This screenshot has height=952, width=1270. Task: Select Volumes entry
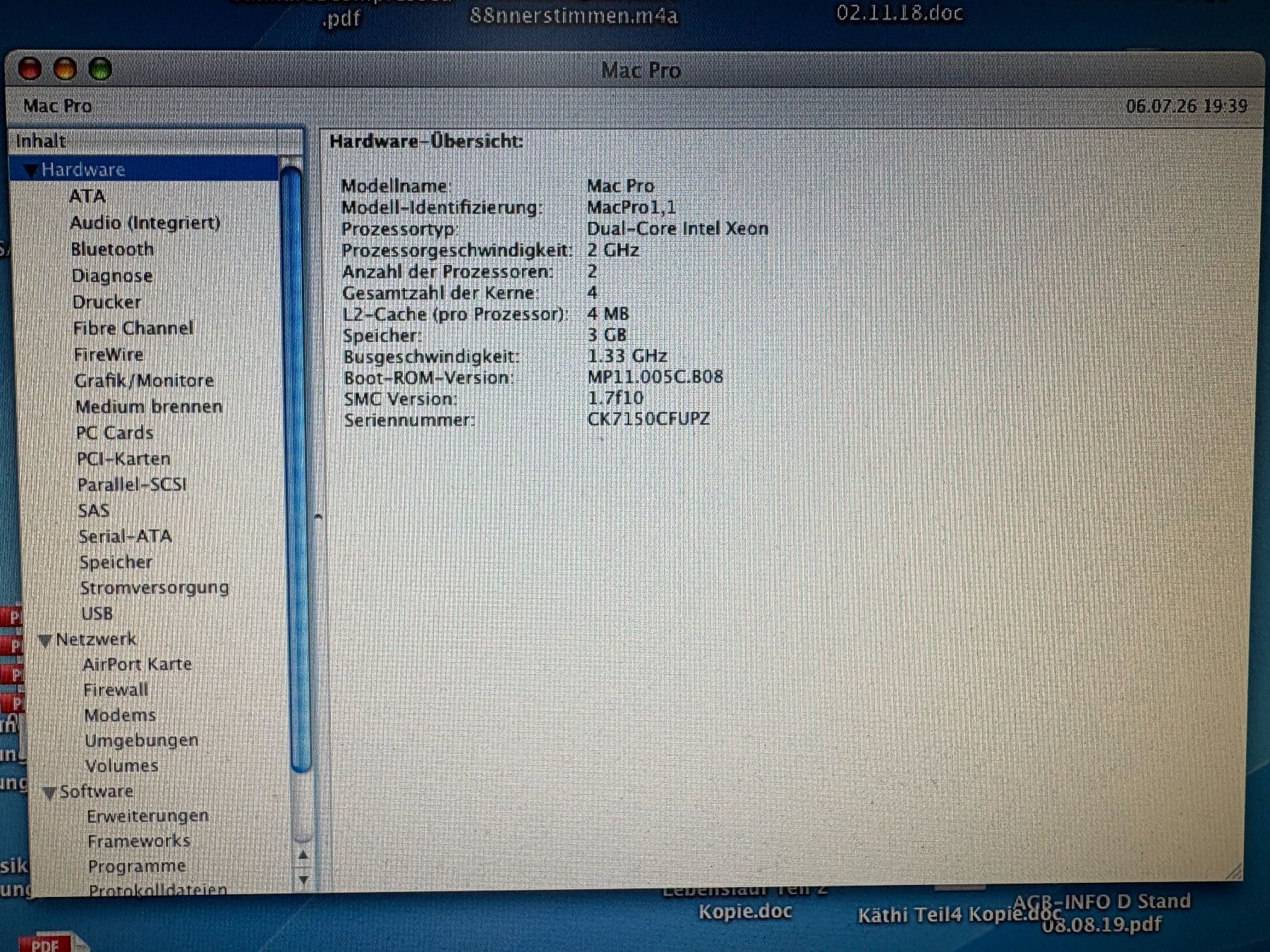click(x=122, y=766)
